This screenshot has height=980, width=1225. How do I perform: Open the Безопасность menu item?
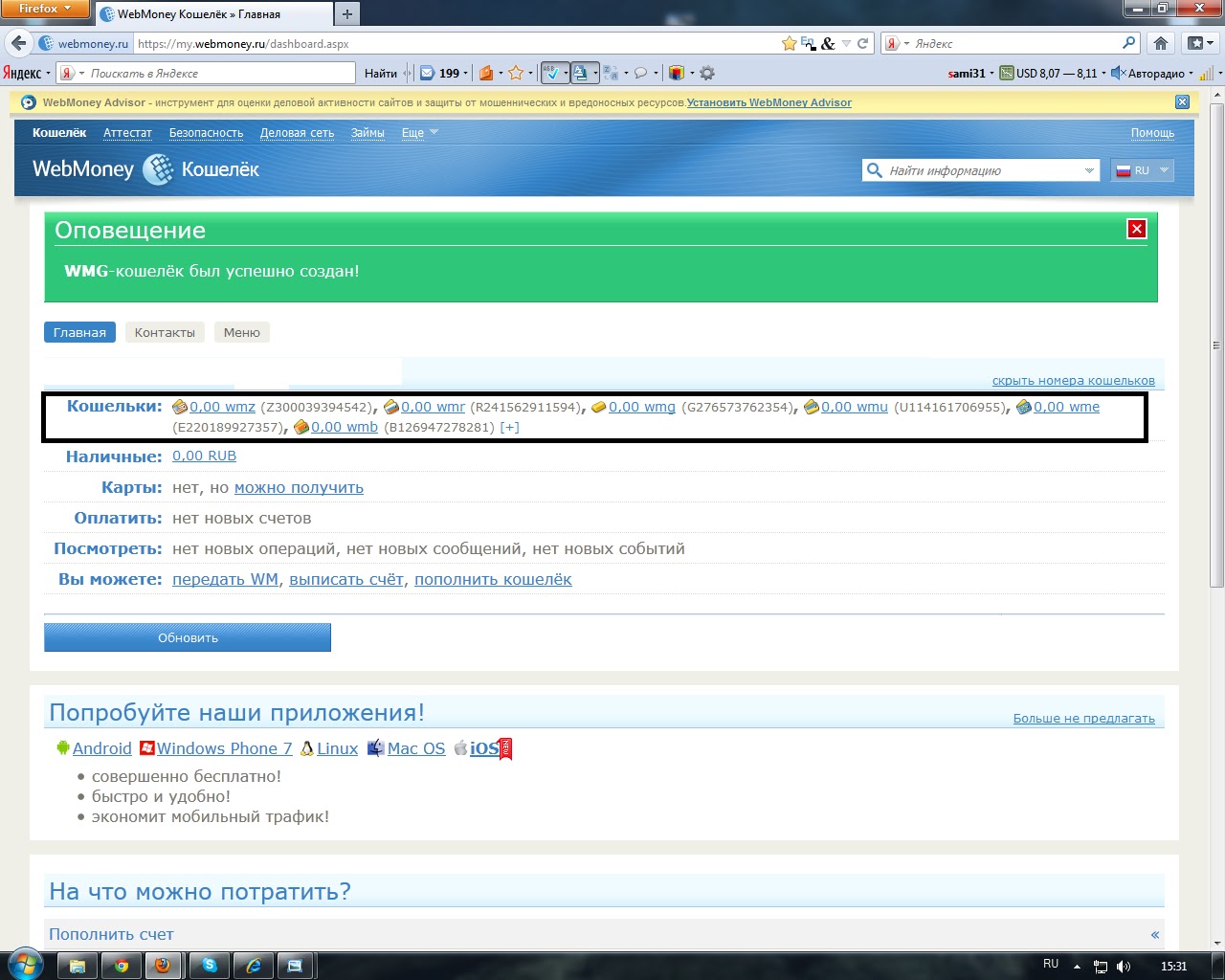click(206, 133)
